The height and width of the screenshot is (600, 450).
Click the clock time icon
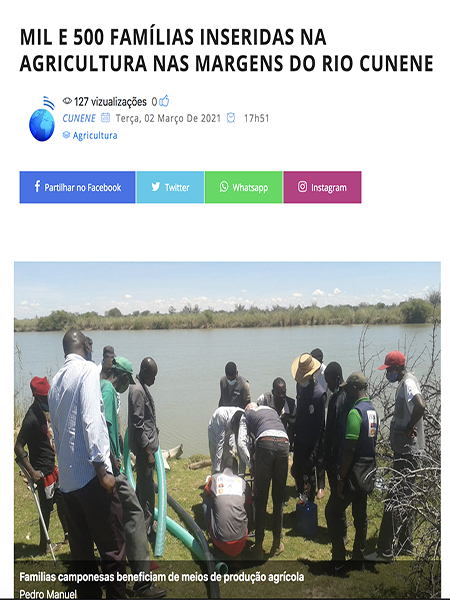click(x=231, y=118)
